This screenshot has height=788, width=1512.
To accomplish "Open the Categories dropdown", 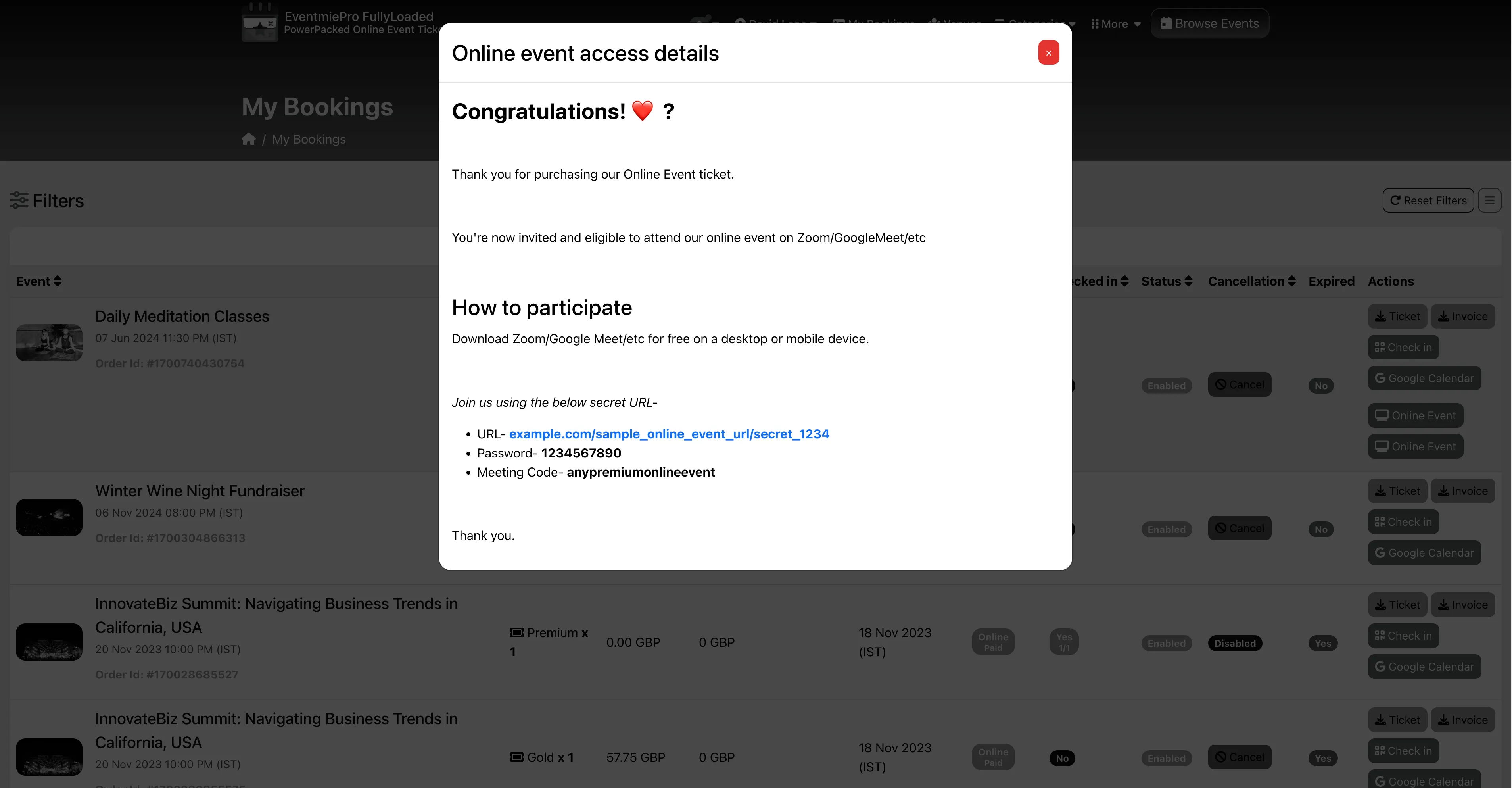I will click(1035, 23).
